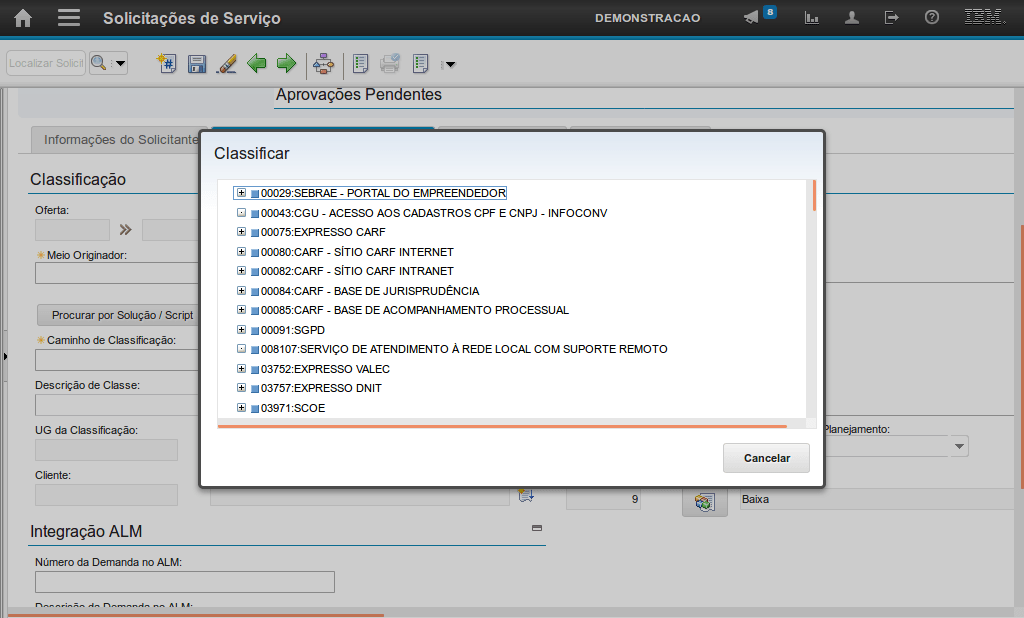Screen dimensions: 1024x618
Task: Select 00029:SEBRAE - PORTAL DO EMPREENDEDOR
Action: point(383,193)
